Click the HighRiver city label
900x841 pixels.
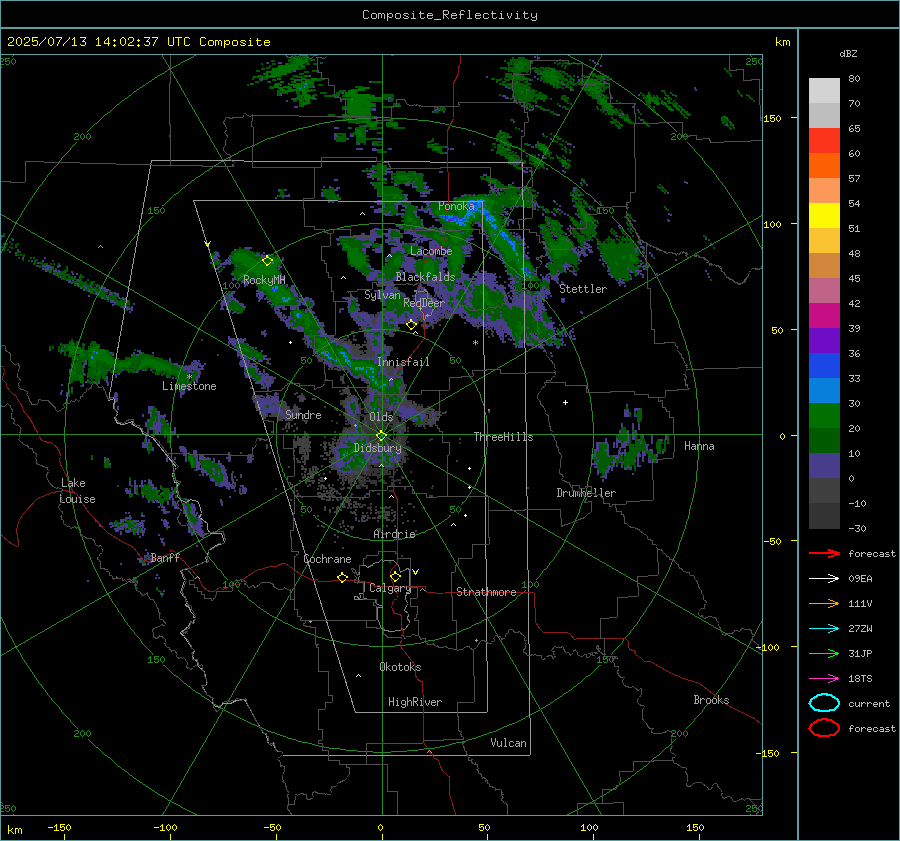415,702
